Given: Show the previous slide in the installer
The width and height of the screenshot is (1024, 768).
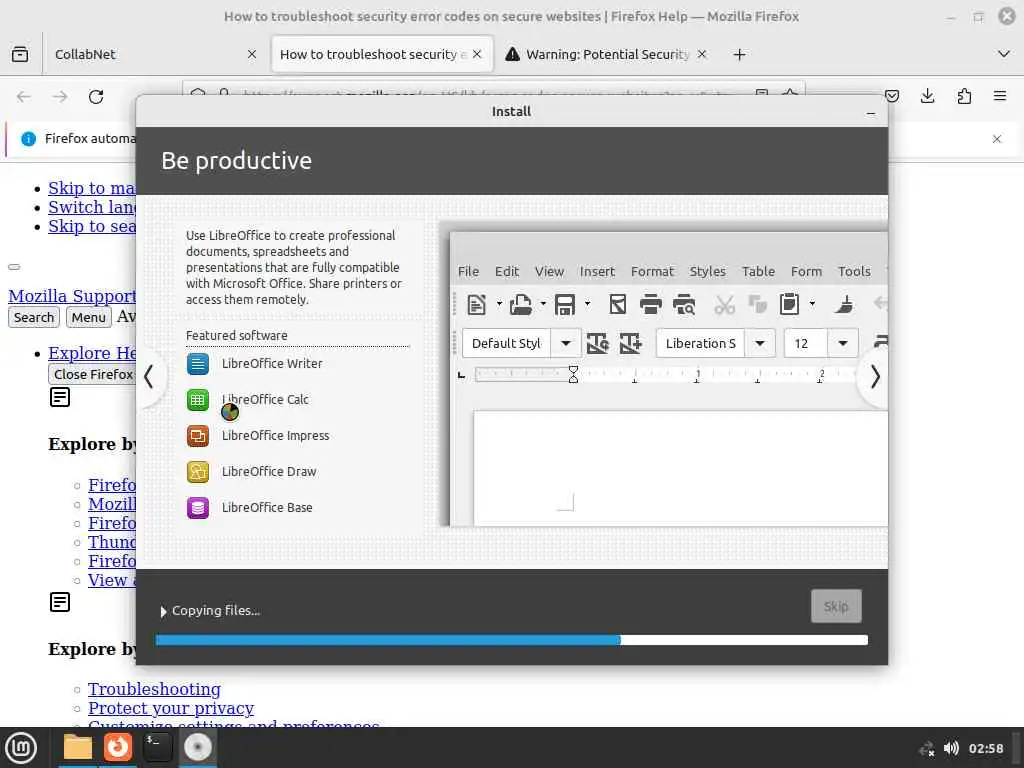Looking at the screenshot, I should 150,376.
